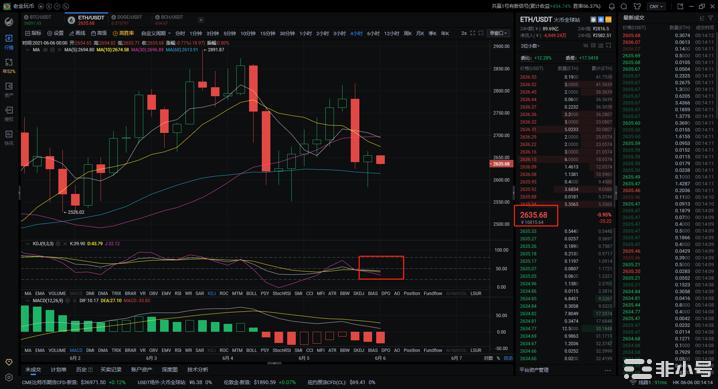Viewport: 718px width, 389px height.
Task: Click the 2x zoom button on chart toolbar
Action: coord(464,33)
